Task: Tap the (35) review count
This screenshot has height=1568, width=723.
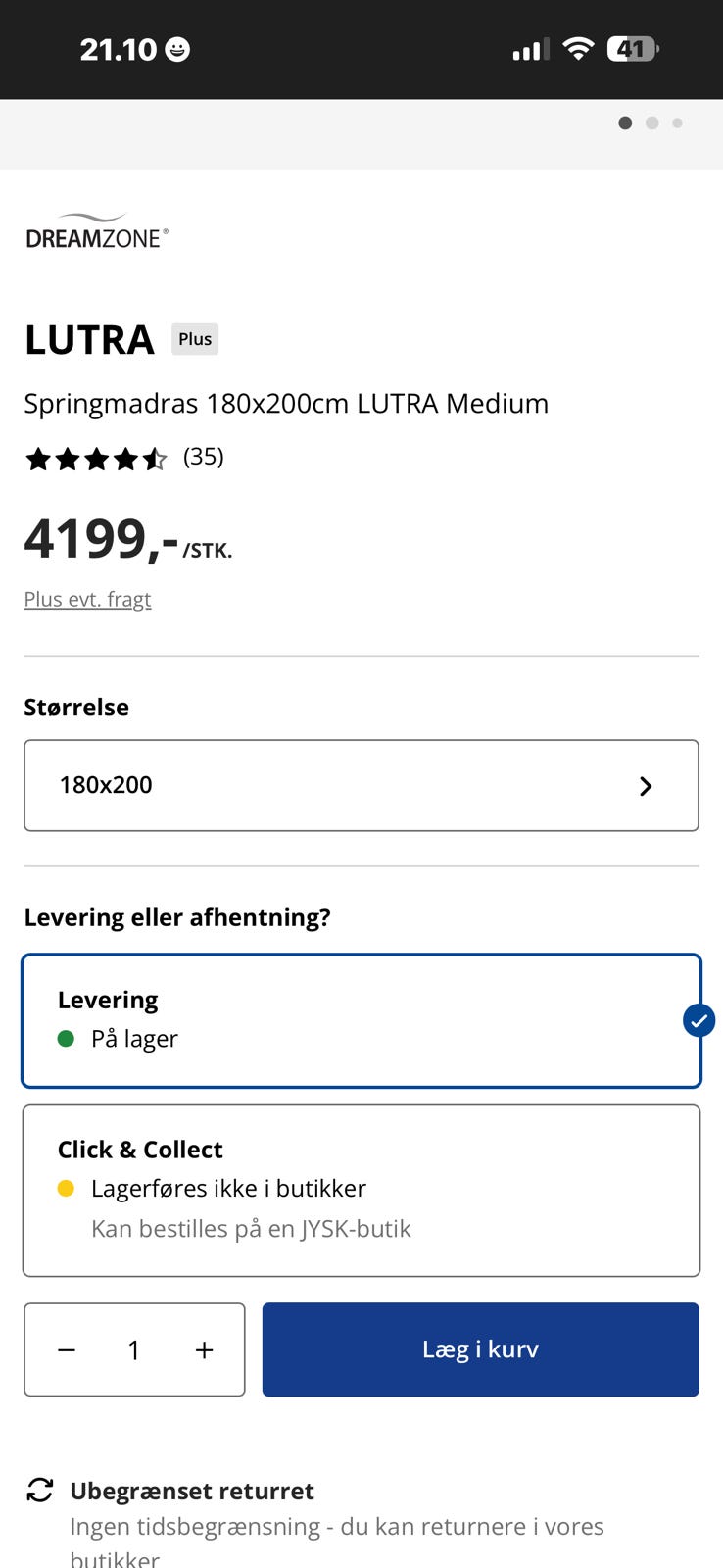Action: pyautogui.click(x=204, y=457)
